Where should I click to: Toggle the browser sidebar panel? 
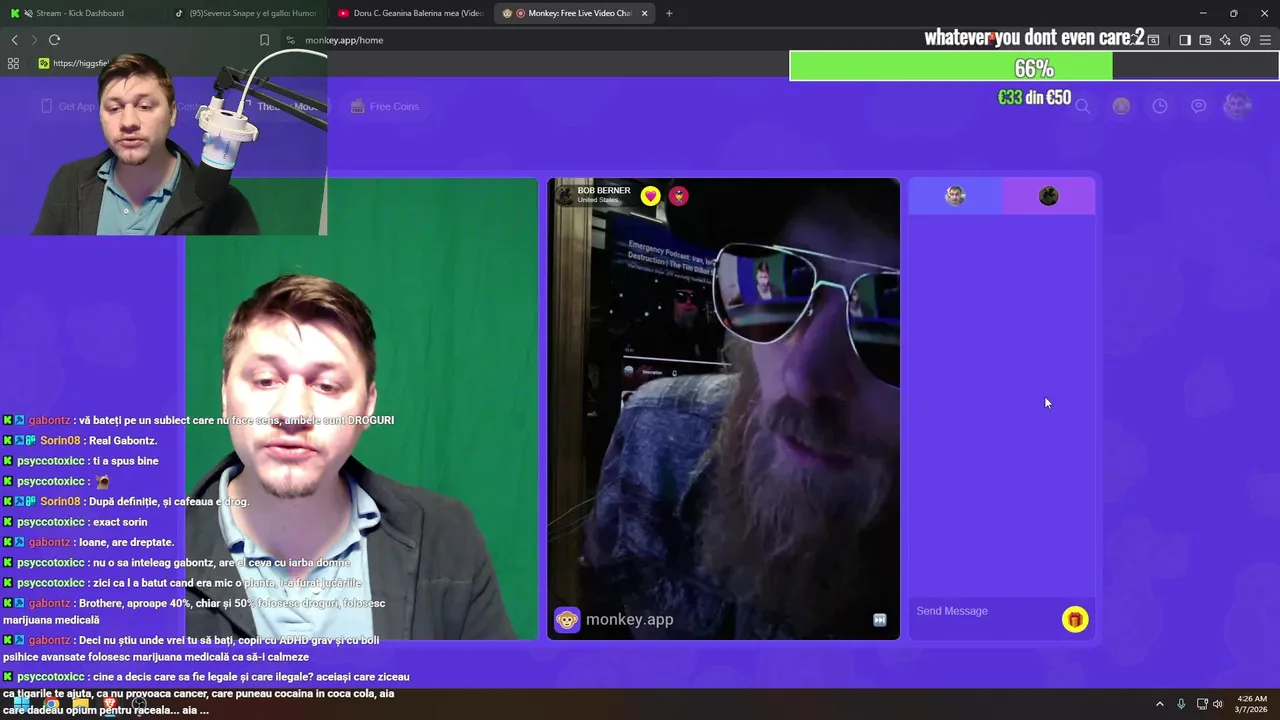click(x=1185, y=40)
